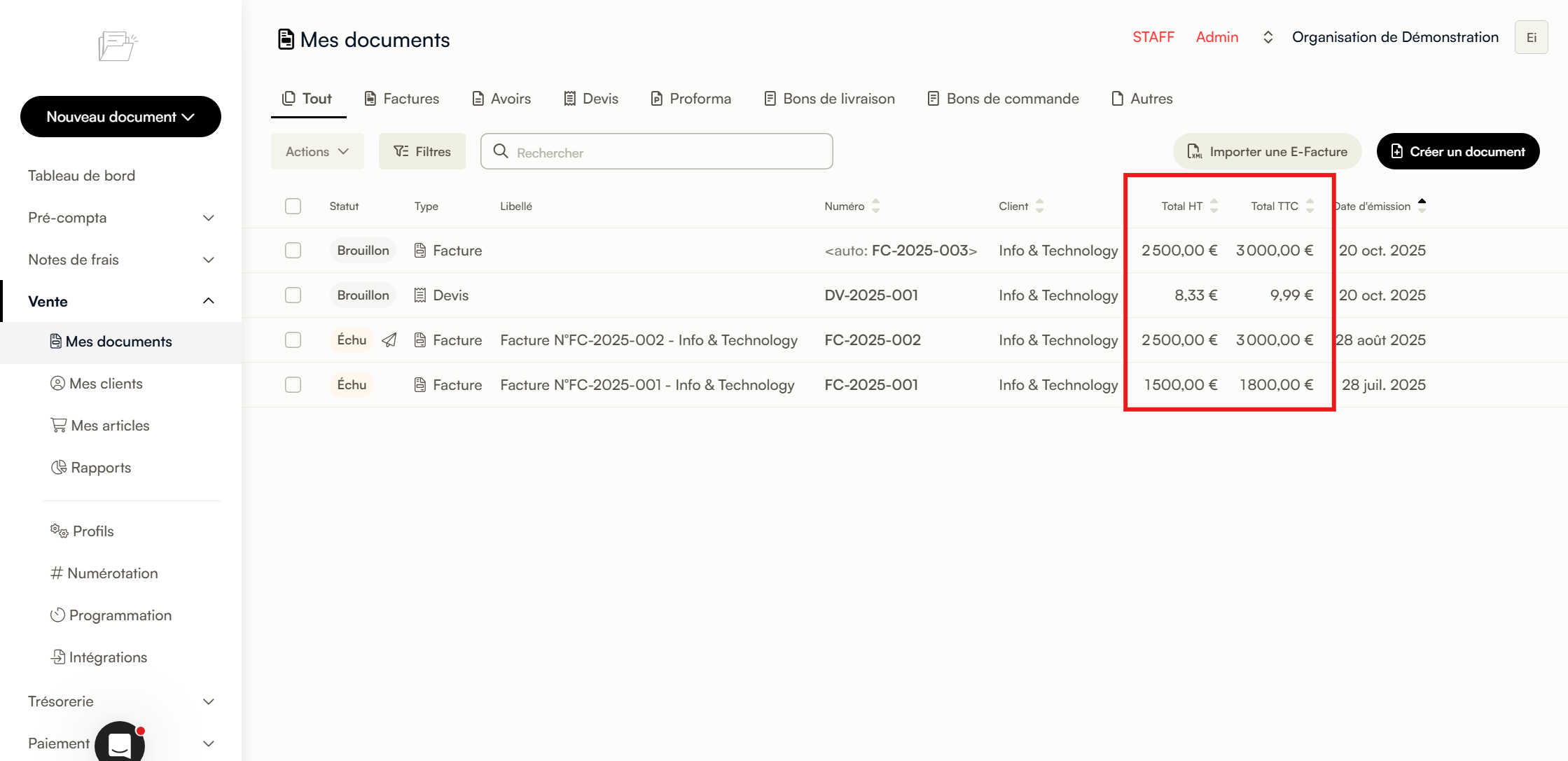This screenshot has height=761, width=1568.
Task: Open the Numérotation settings page
Action: click(x=113, y=573)
